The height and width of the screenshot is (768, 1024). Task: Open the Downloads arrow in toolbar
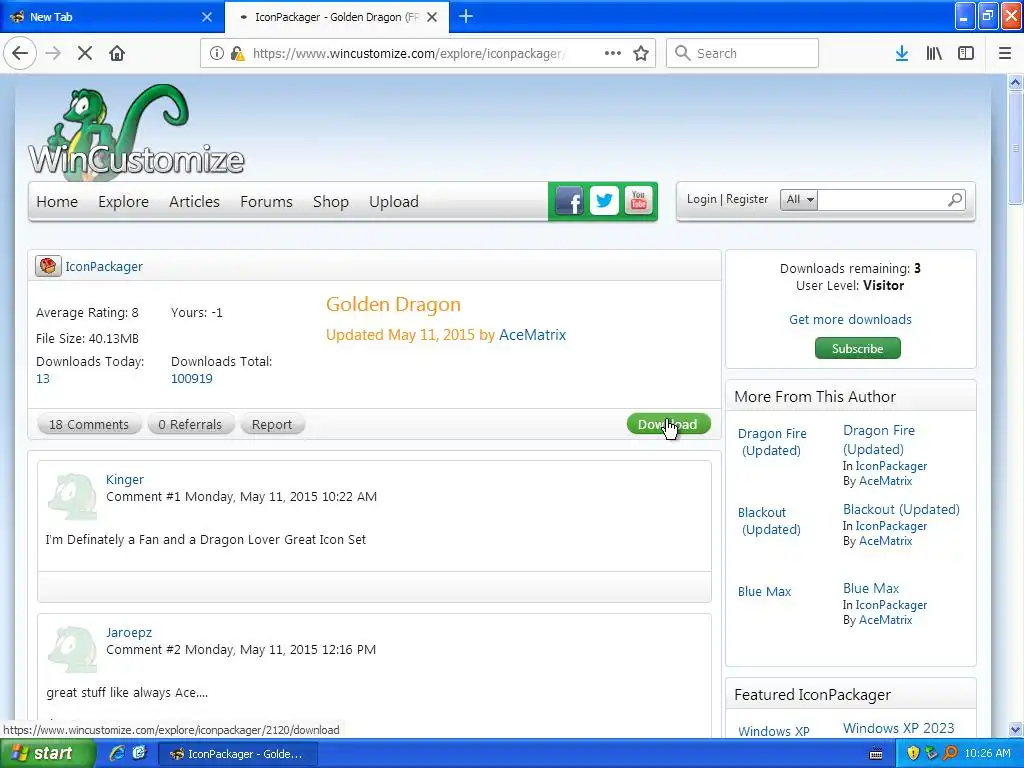tap(902, 53)
